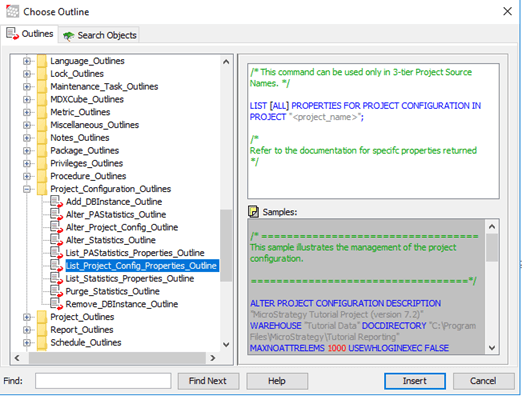522x396 pixels.
Task: Expand the Notes_Outlines tree node
Action: 27,138
